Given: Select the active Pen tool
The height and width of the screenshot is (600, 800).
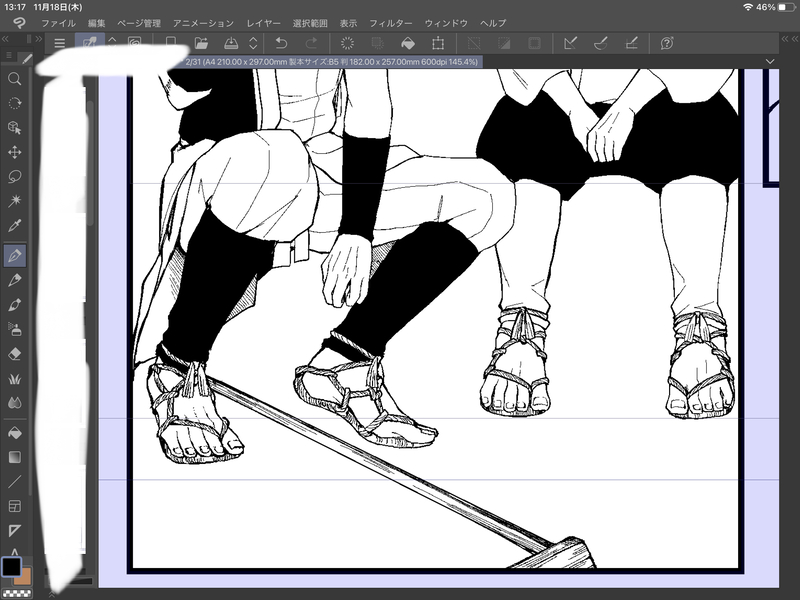Looking at the screenshot, I should [x=14, y=255].
